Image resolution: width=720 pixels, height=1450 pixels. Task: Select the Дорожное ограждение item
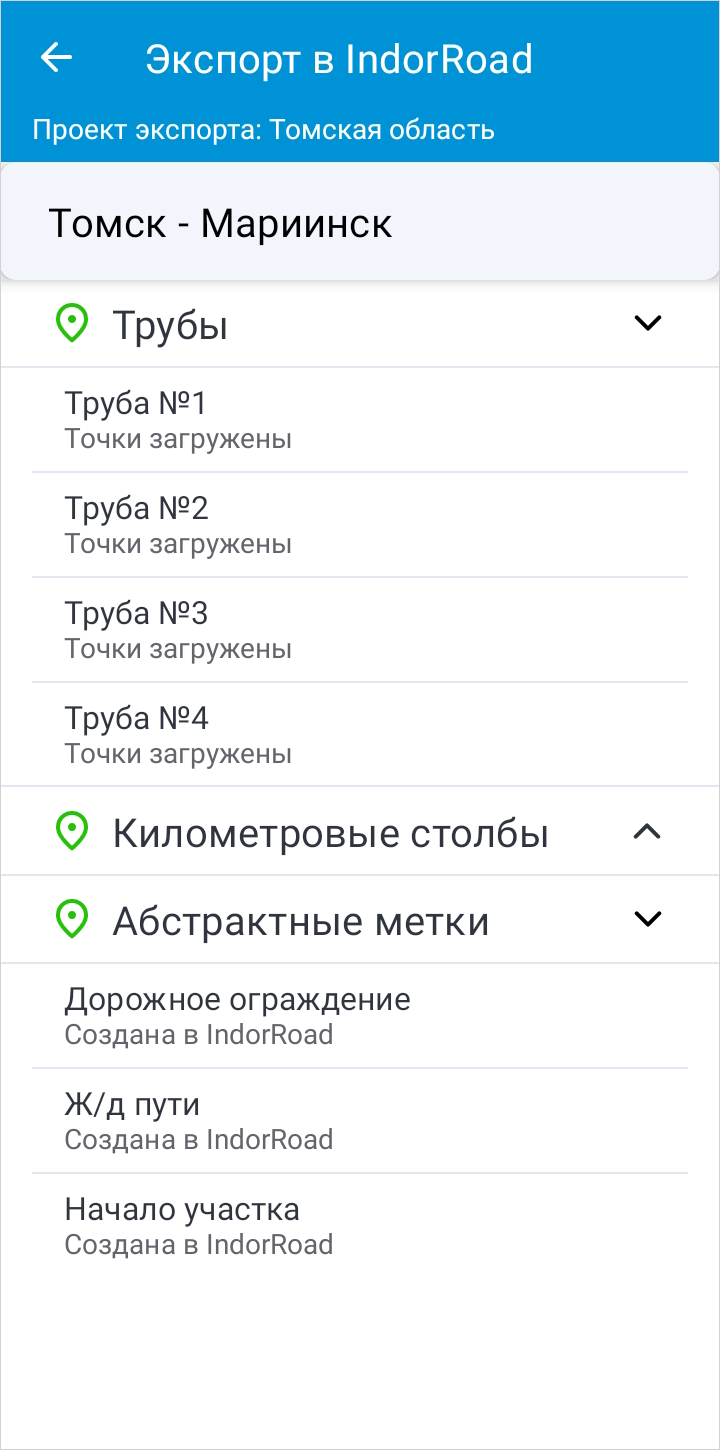click(x=360, y=1015)
